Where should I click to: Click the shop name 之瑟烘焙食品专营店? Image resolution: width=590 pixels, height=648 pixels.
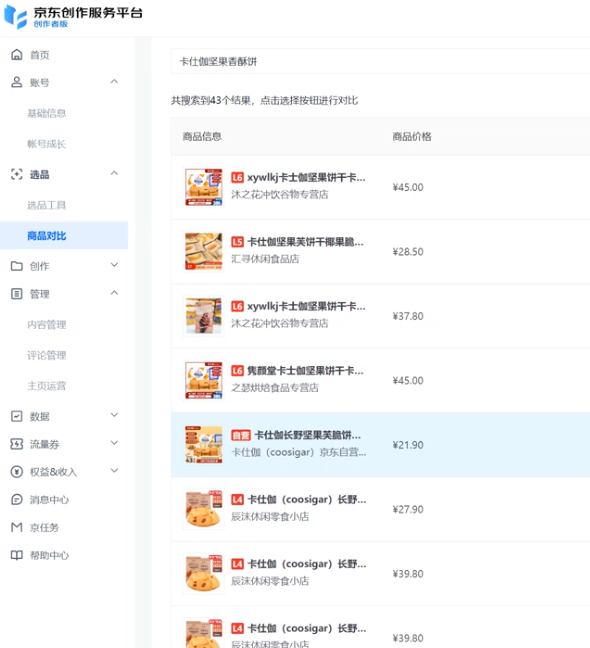pyautogui.click(x=275, y=388)
